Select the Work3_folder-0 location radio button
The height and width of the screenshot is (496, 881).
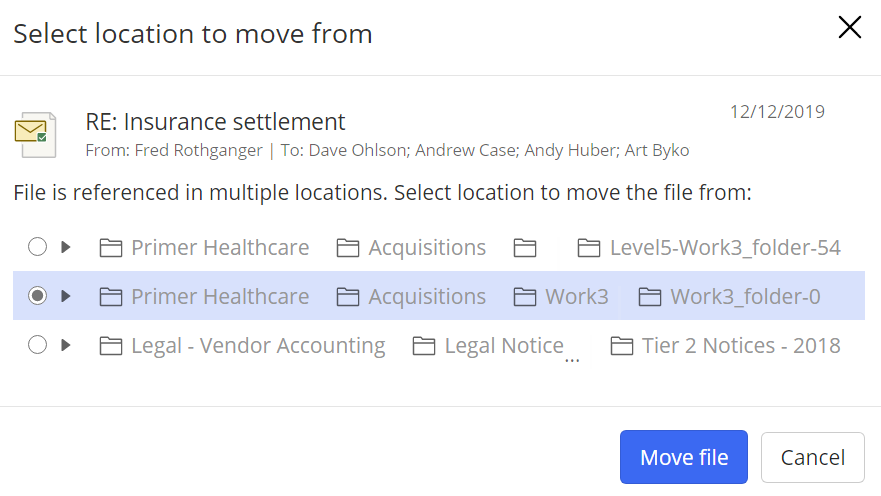pyautogui.click(x=37, y=296)
